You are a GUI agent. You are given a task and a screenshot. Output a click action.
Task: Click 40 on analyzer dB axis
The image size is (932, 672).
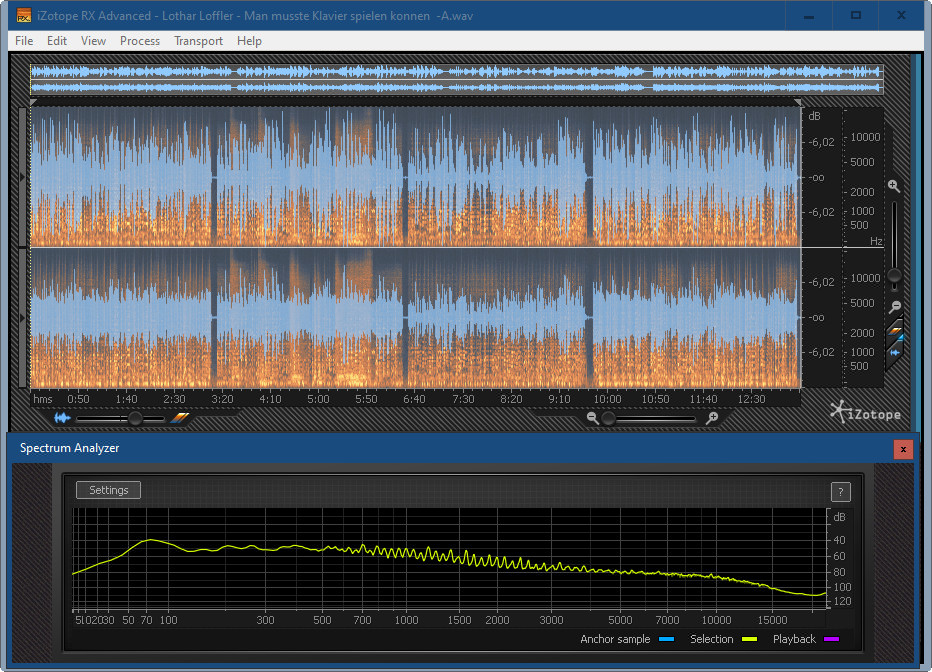pos(839,540)
